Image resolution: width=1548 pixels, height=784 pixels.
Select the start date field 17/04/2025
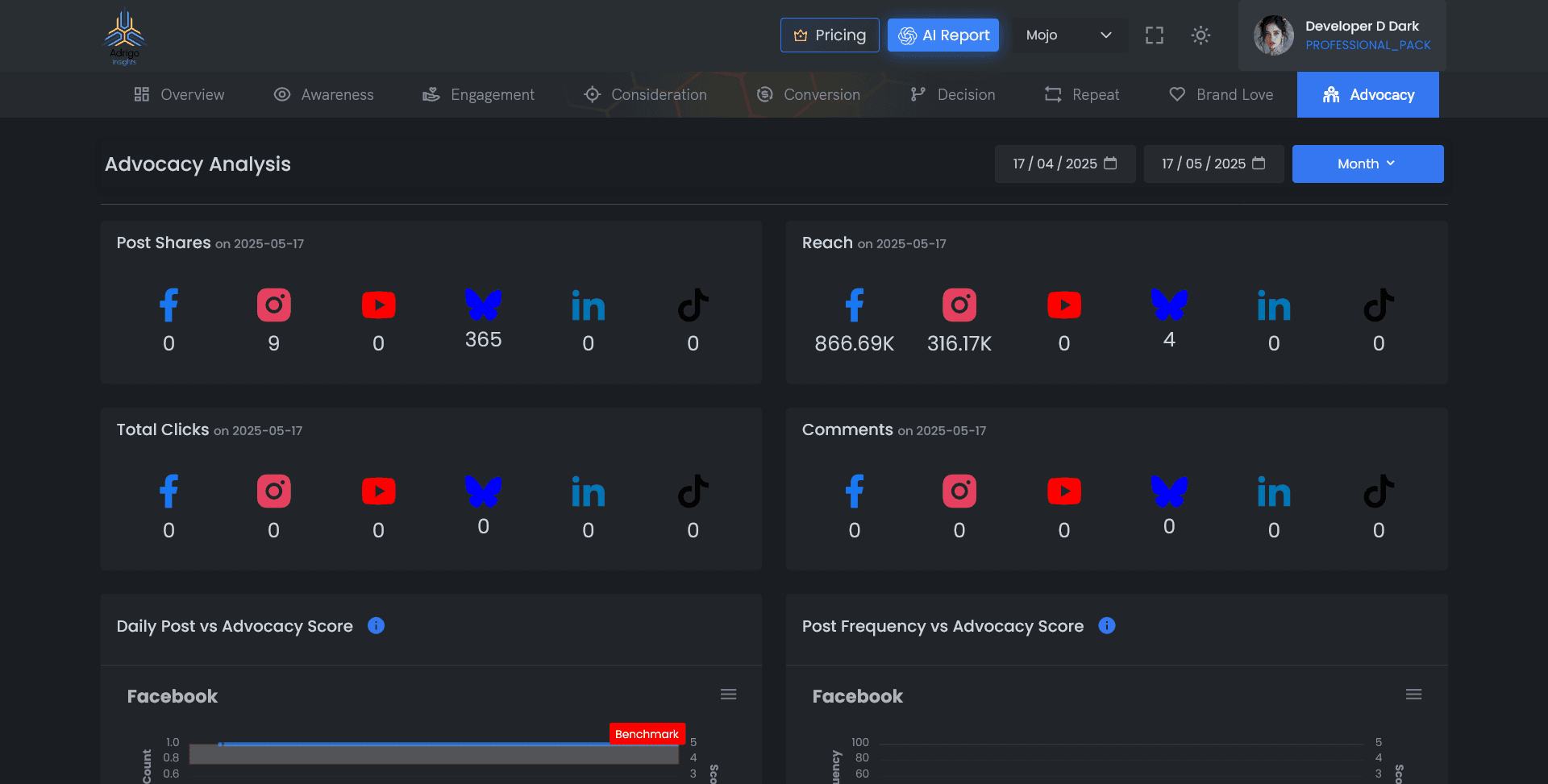[x=1064, y=164]
